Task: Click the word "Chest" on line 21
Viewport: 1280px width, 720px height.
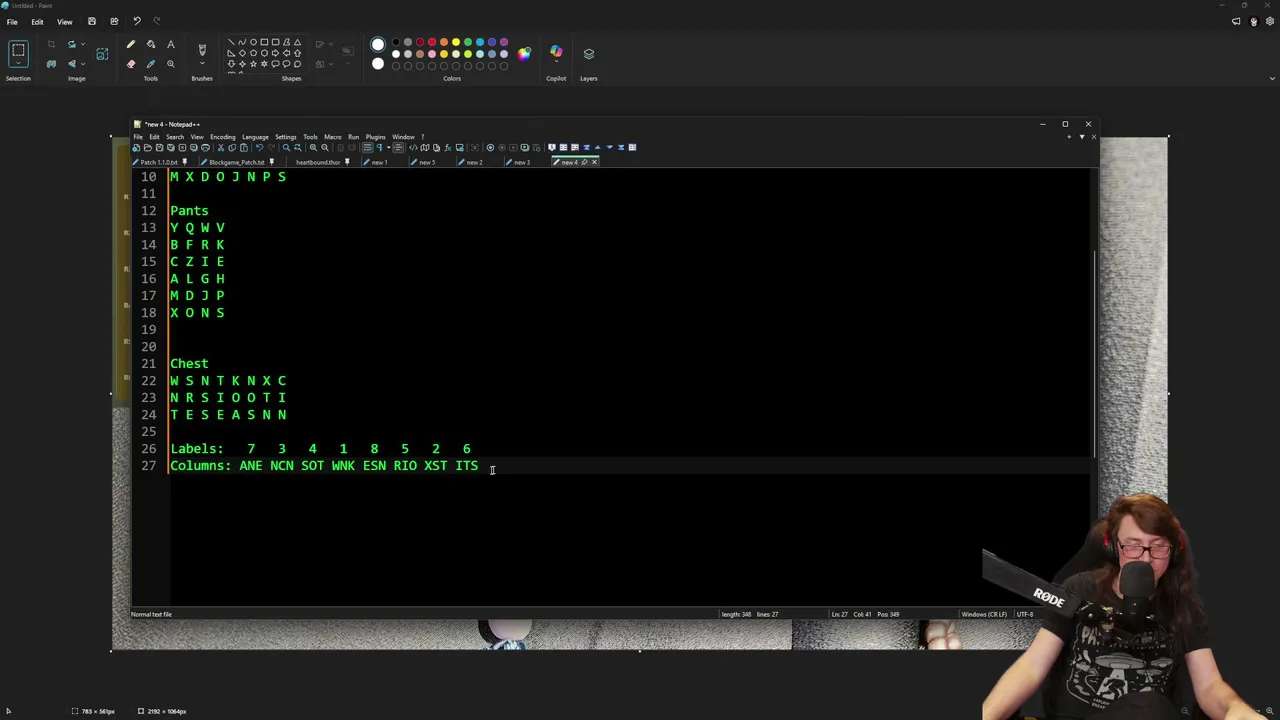Action: 189,364
